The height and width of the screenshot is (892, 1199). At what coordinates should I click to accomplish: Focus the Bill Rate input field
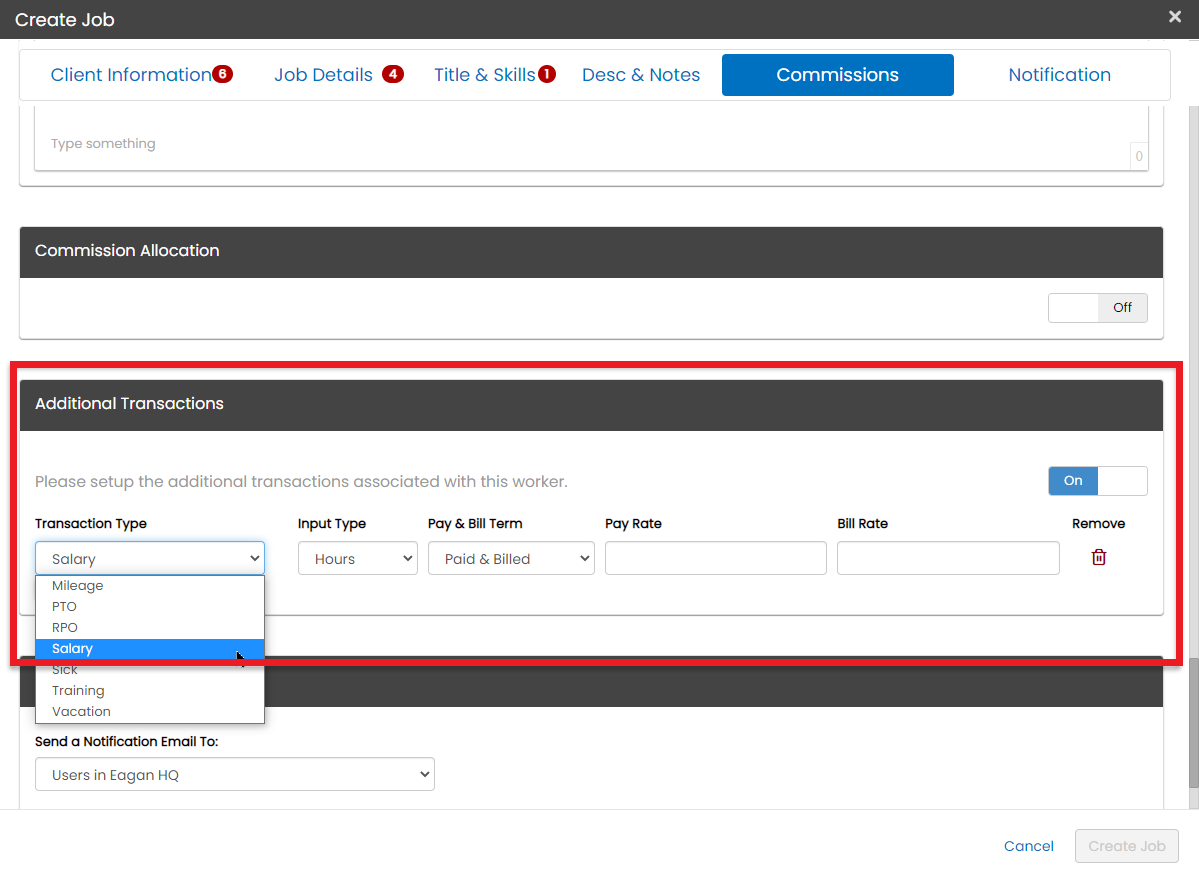click(x=948, y=558)
